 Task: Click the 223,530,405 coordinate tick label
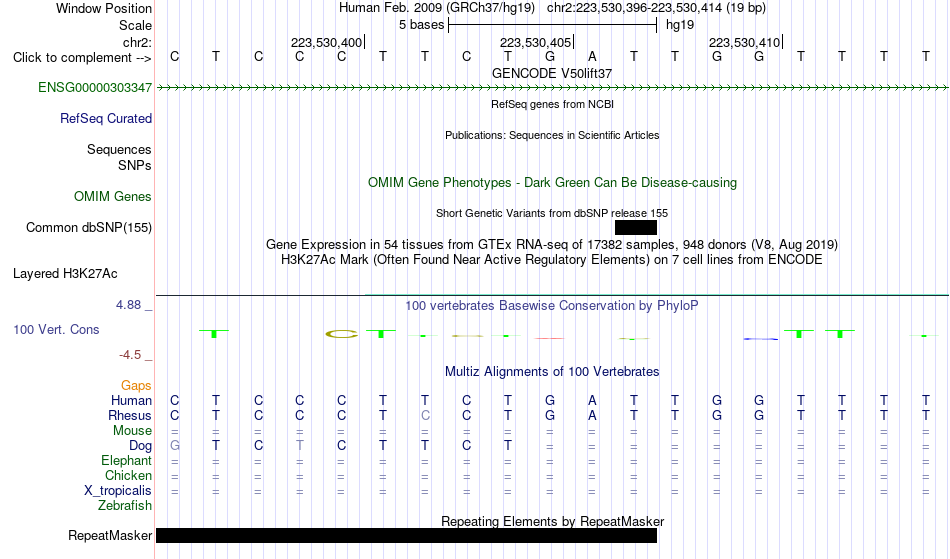click(535, 42)
